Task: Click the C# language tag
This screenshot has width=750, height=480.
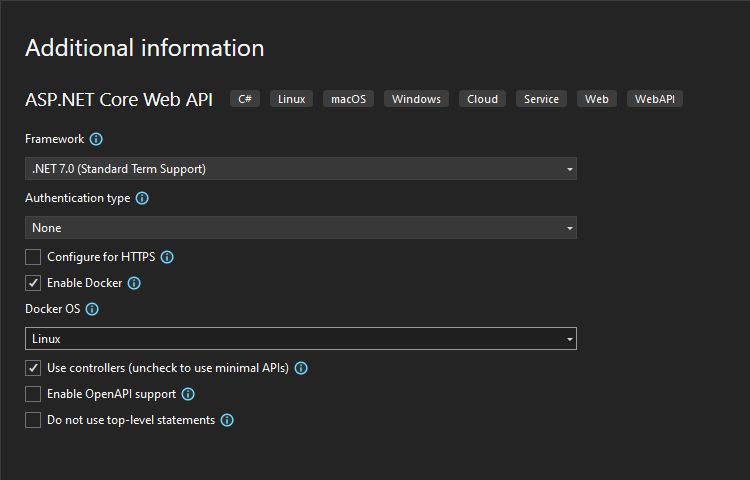Action: pos(245,99)
